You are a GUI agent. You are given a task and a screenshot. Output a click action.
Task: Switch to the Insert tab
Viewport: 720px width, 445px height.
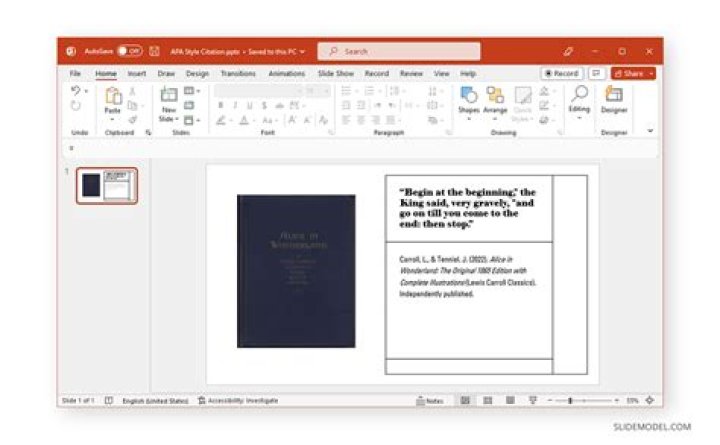click(136, 73)
